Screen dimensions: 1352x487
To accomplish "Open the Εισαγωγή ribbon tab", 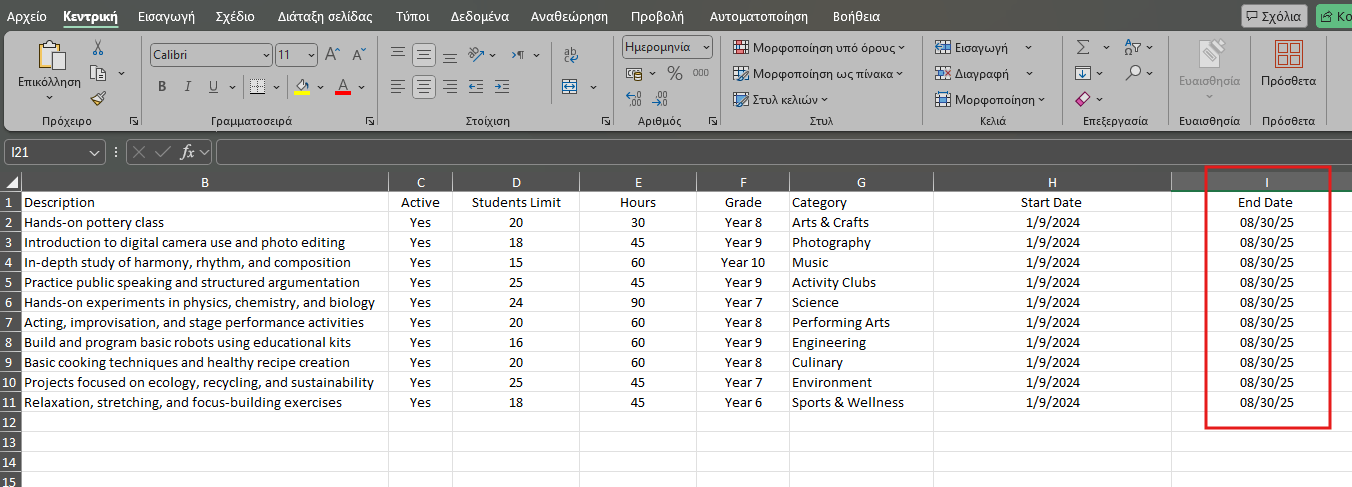I will [166, 17].
